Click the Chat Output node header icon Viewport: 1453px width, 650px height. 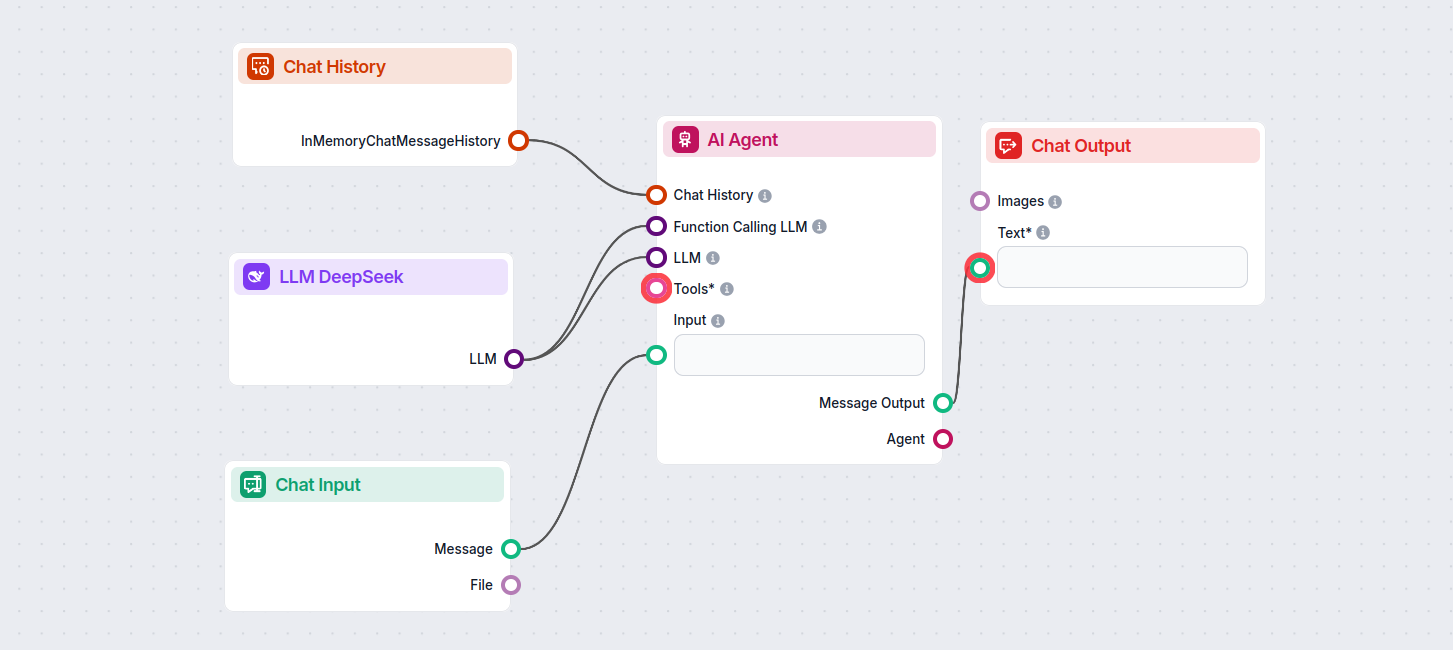[x=1008, y=145]
